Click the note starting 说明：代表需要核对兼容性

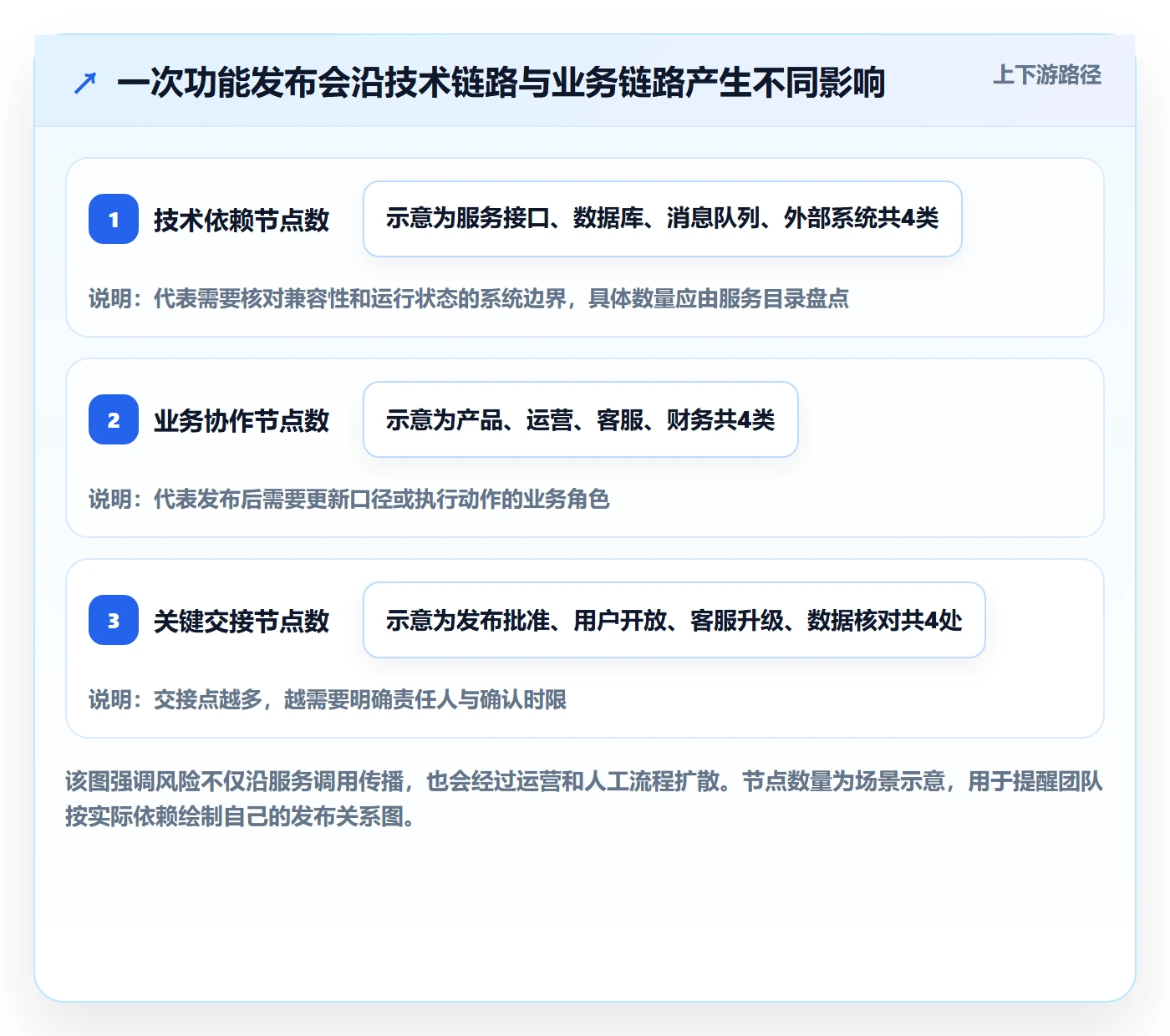point(469,298)
